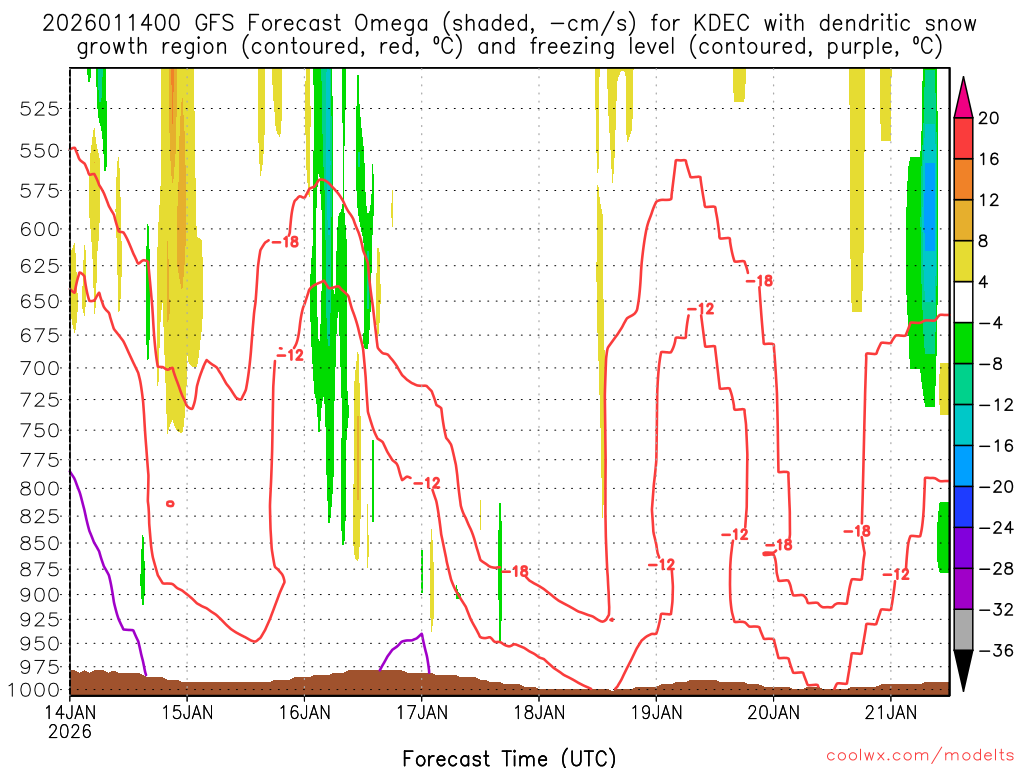Click the black bottom arrow of the colorbar
This screenshot has width=1024, height=768.
(x=963, y=669)
